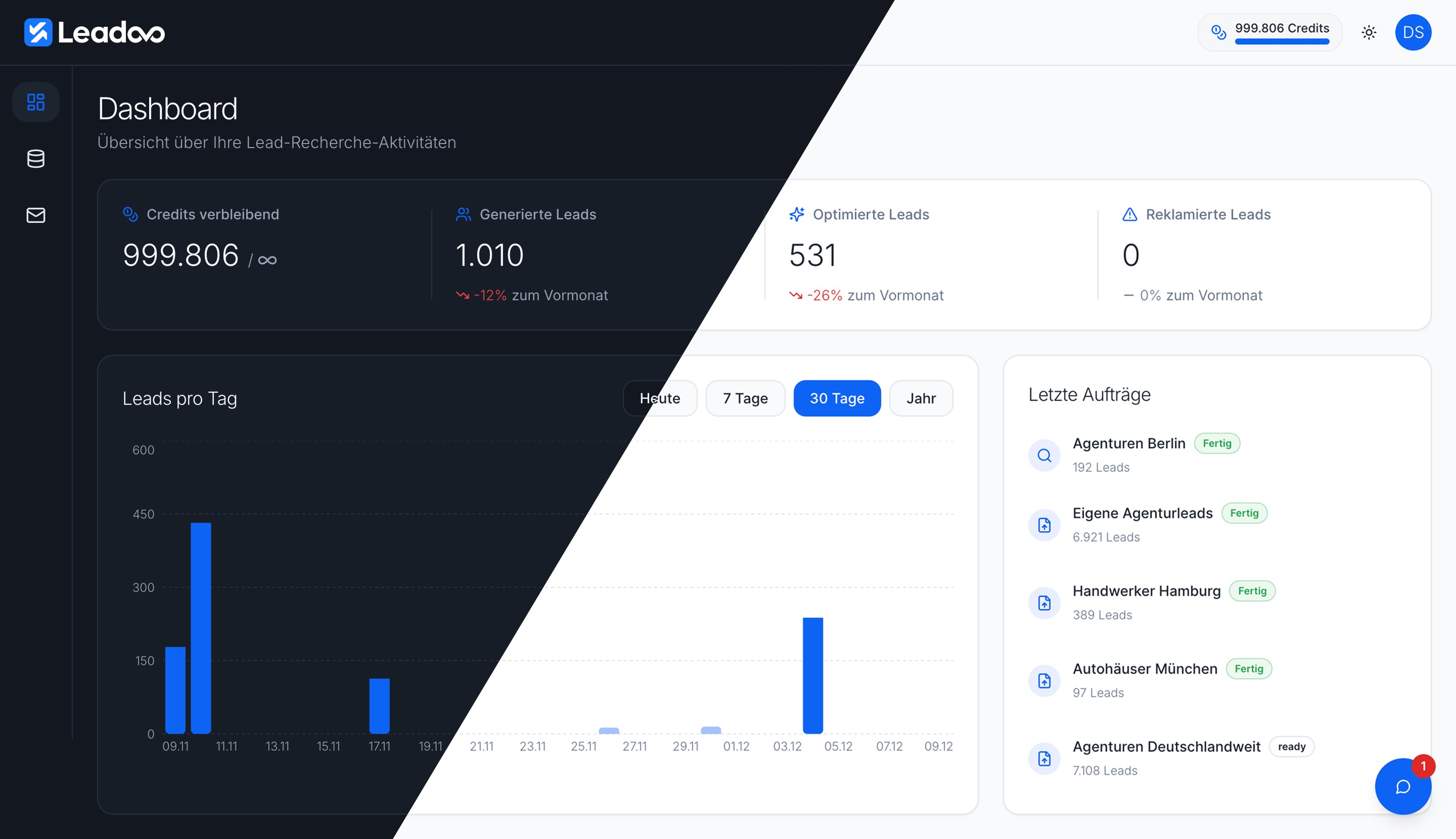Open the database icon in sidebar
This screenshot has height=839, width=1456.
36,159
